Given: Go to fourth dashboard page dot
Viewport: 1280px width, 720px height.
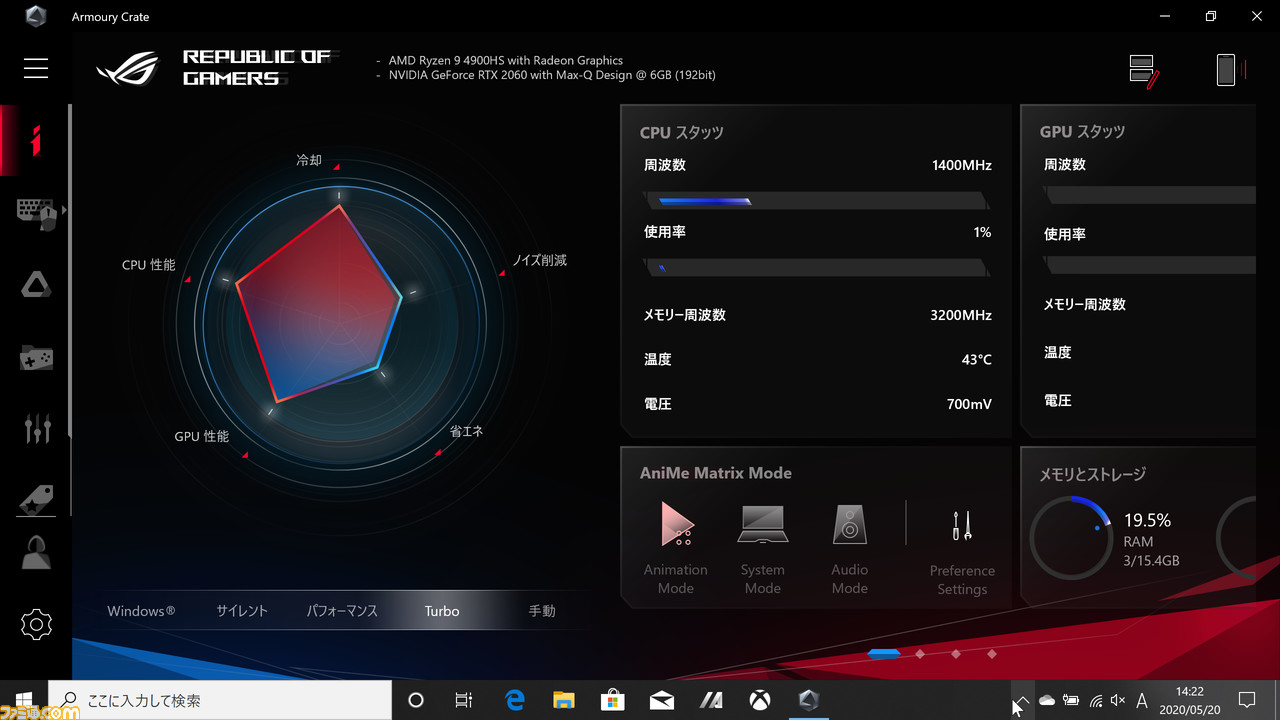Looking at the screenshot, I should click(x=992, y=654).
